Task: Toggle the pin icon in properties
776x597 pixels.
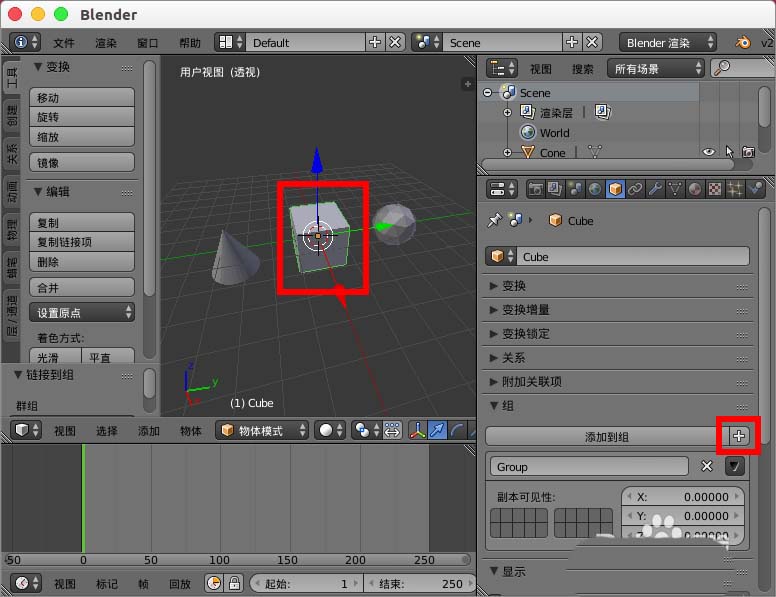Action: [494, 220]
